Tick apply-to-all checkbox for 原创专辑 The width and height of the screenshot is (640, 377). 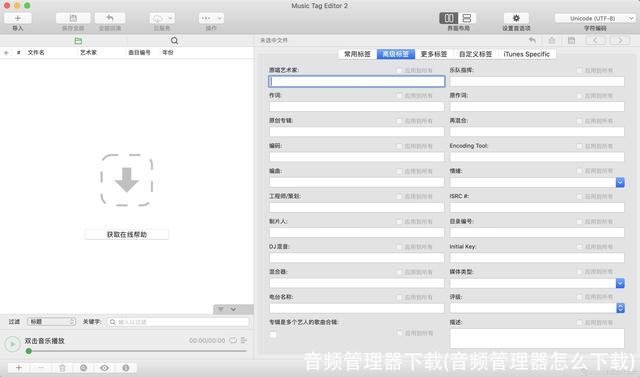click(x=399, y=121)
